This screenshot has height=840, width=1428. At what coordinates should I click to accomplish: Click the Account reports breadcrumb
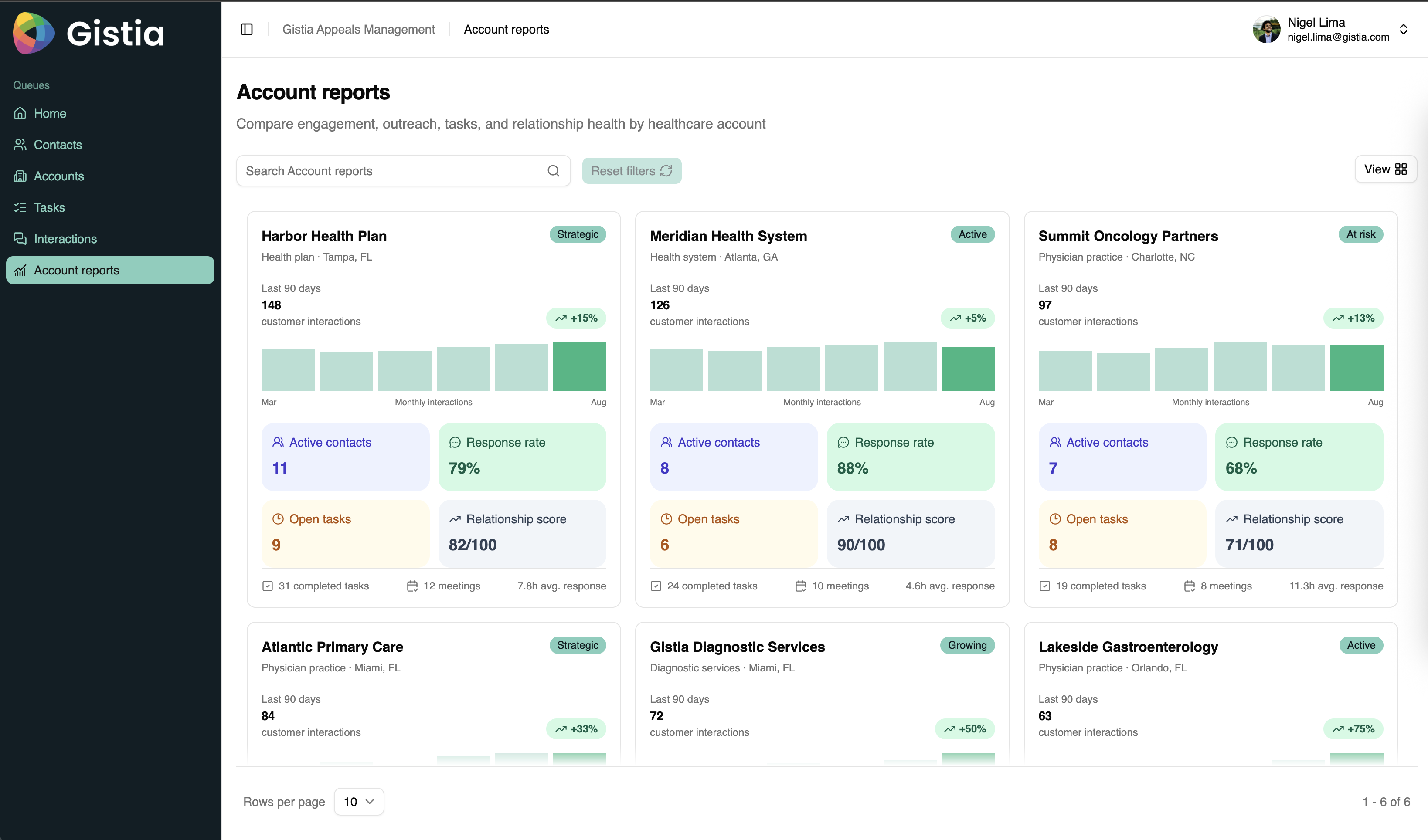pos(506,30)
